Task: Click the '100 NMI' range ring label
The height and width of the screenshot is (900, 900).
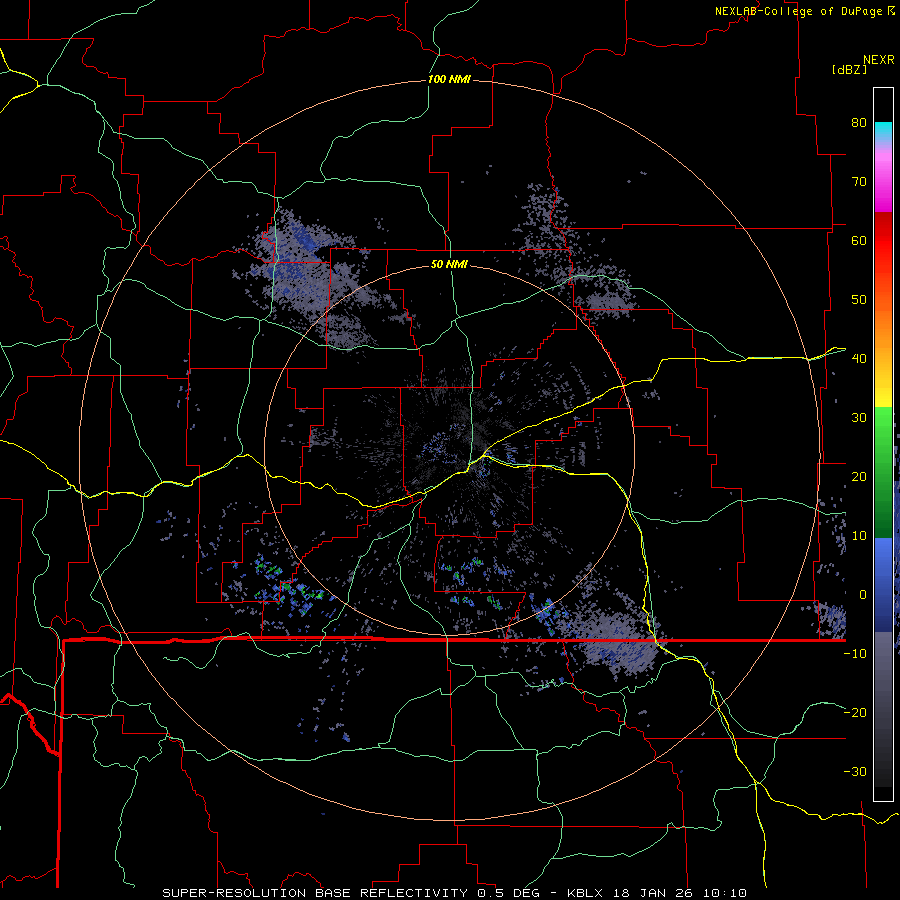Action: point(449,79)
